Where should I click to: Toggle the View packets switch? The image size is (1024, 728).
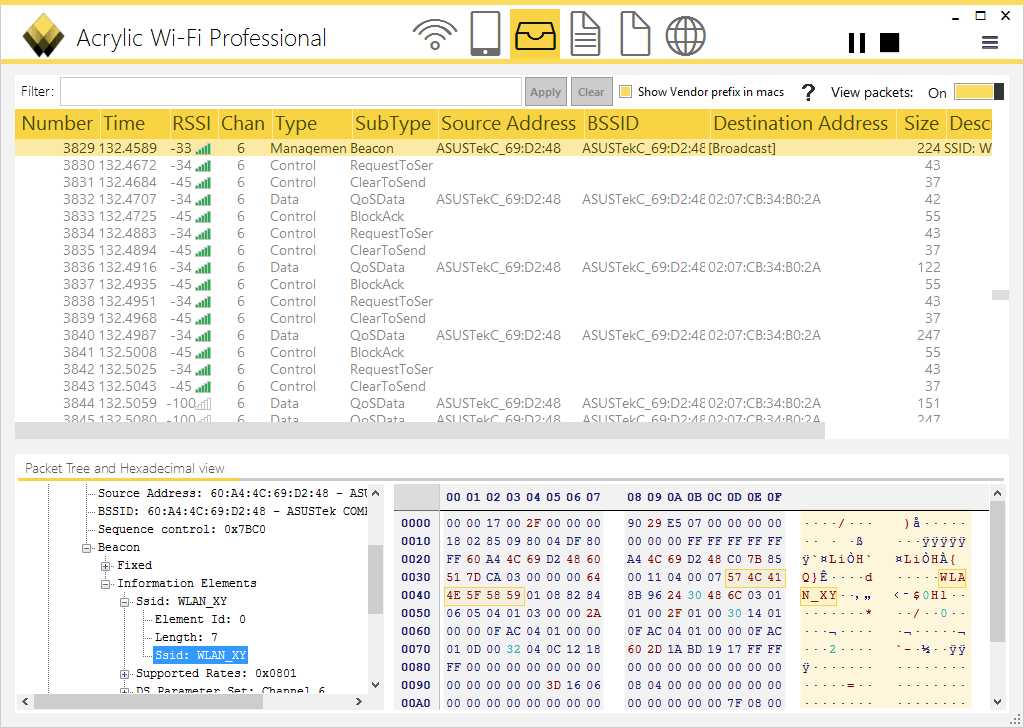[x=978, y=92]
